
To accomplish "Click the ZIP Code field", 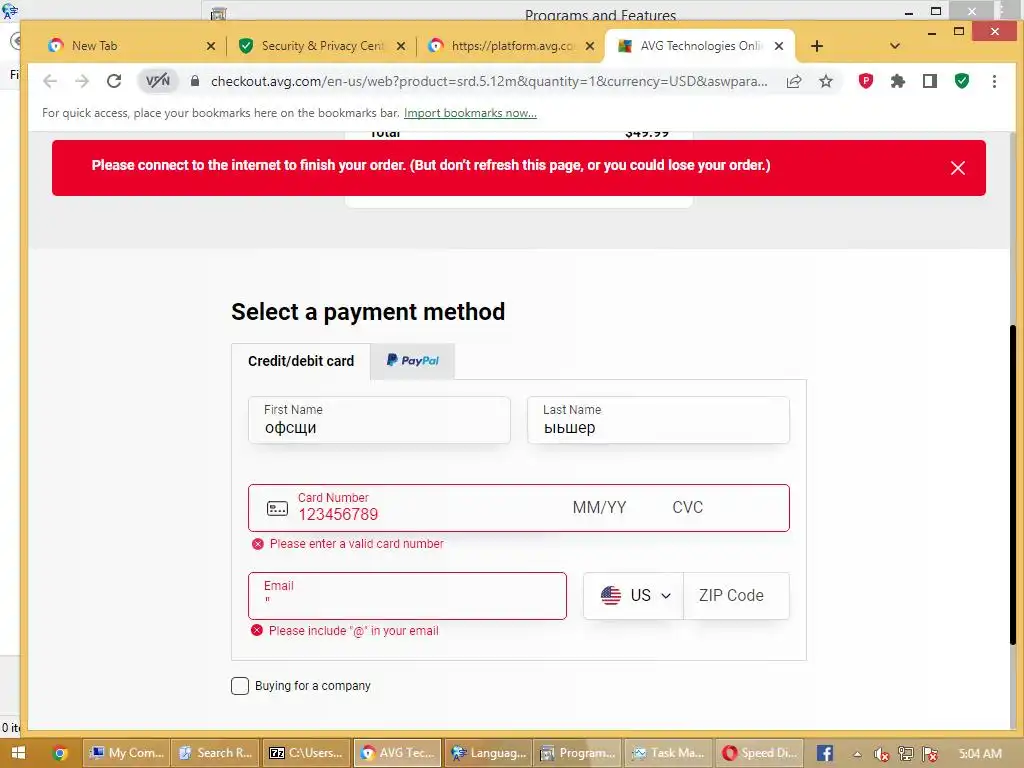I will coord(736,596).
